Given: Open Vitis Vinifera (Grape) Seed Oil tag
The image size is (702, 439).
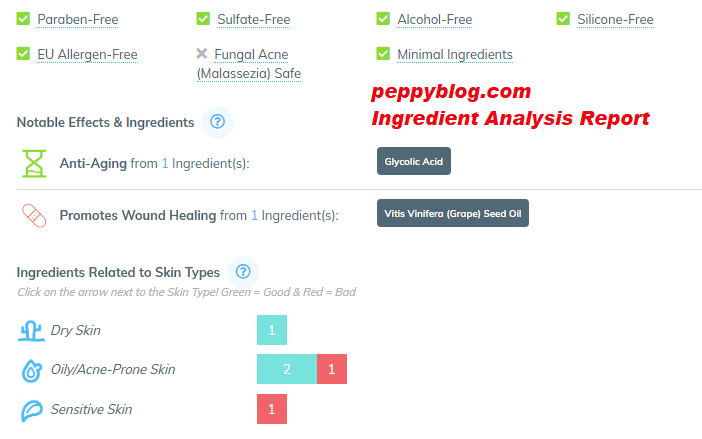Looking at the screenshot, I should tap(452, 213).
